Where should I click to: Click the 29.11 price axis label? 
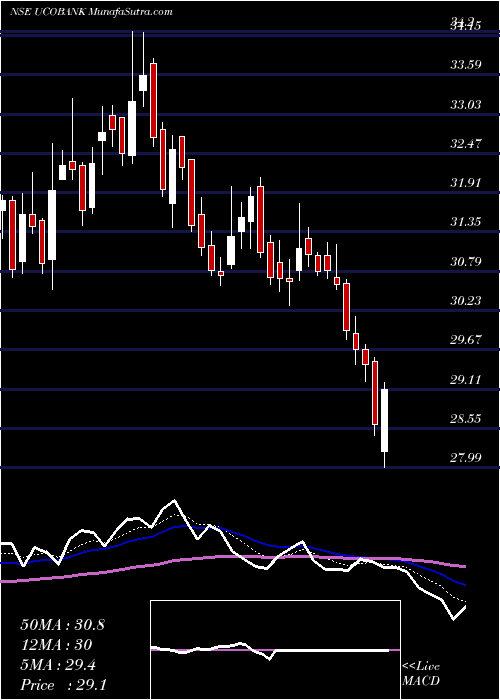(466, 379)
